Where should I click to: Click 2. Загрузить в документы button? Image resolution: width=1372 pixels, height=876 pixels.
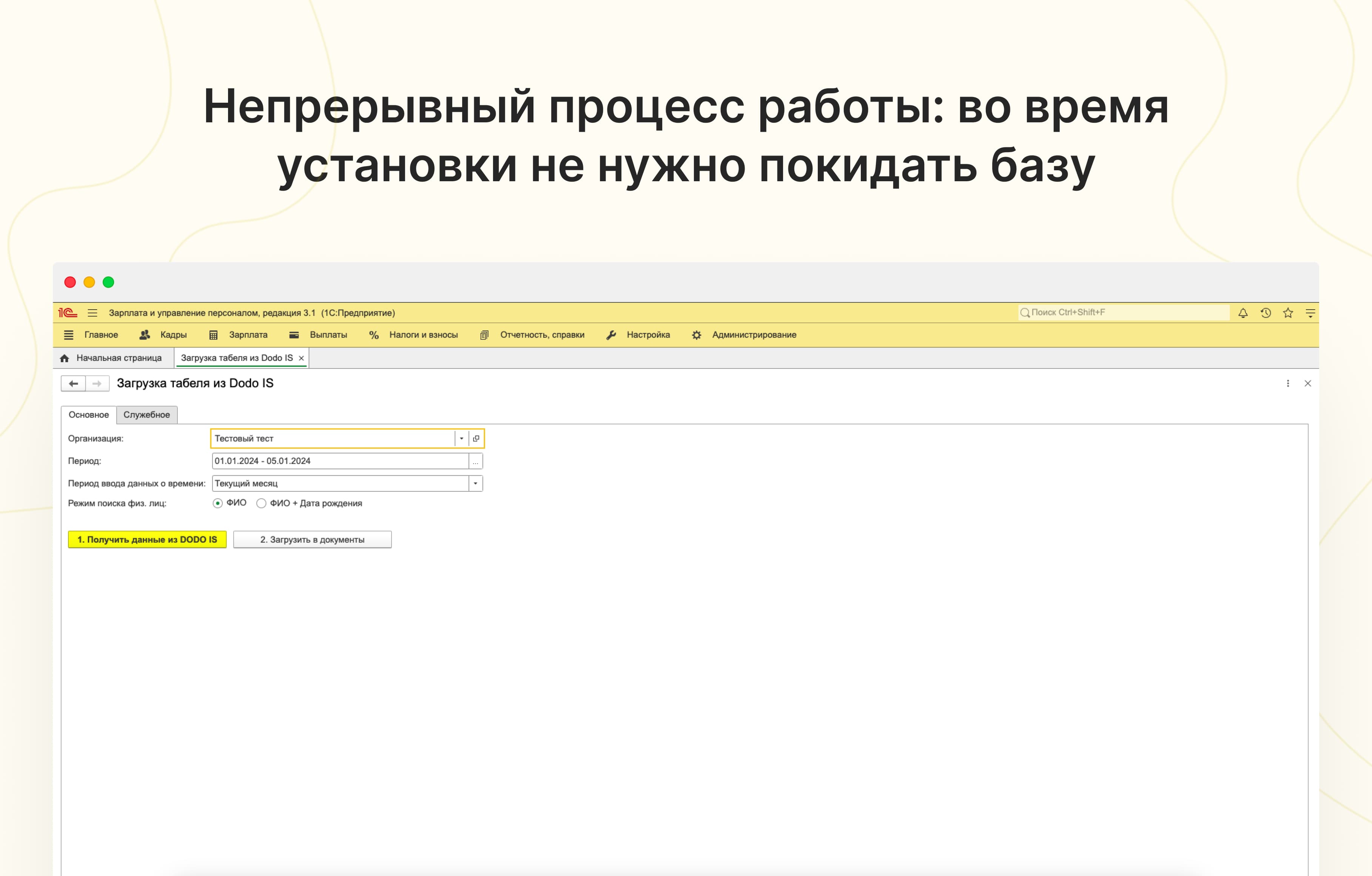(312, 540)
